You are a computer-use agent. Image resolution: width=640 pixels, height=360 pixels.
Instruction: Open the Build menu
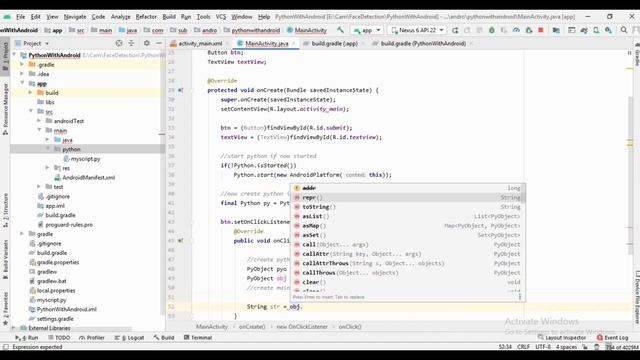click(169, 17)
